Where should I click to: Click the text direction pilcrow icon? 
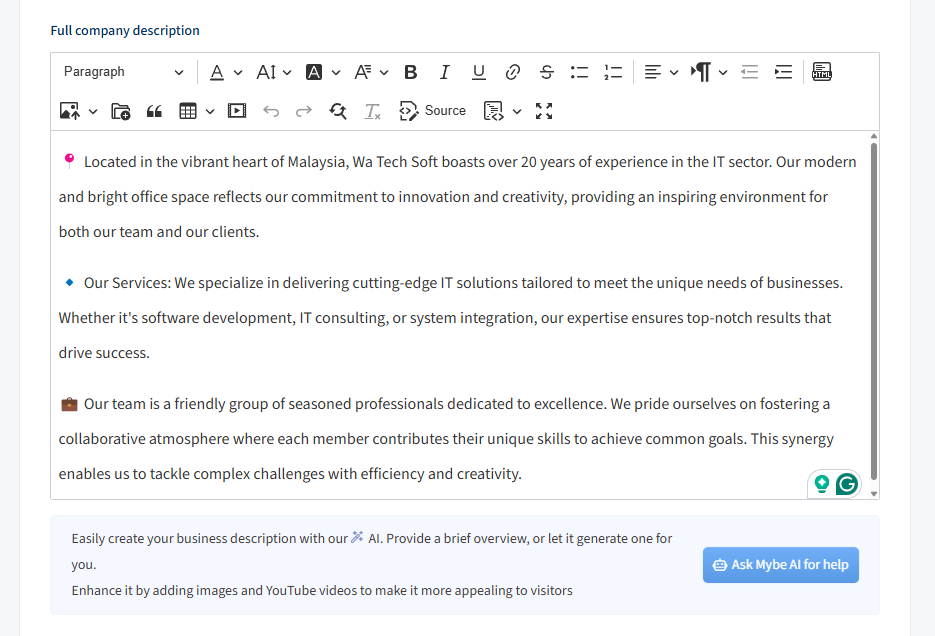point(701,72)
